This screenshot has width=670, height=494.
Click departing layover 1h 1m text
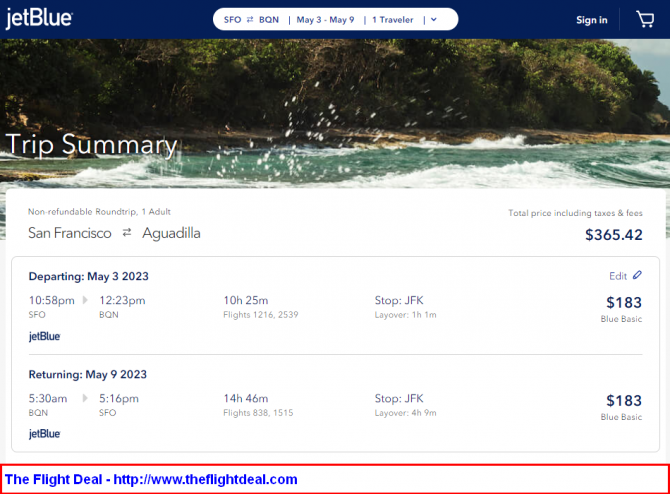pos(406,315)
